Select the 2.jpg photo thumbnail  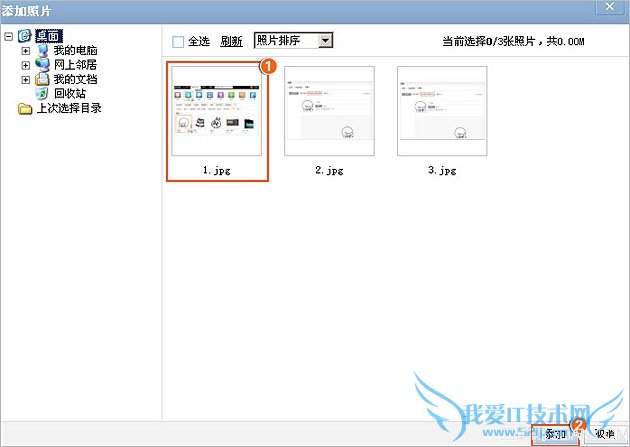[329, 111]
